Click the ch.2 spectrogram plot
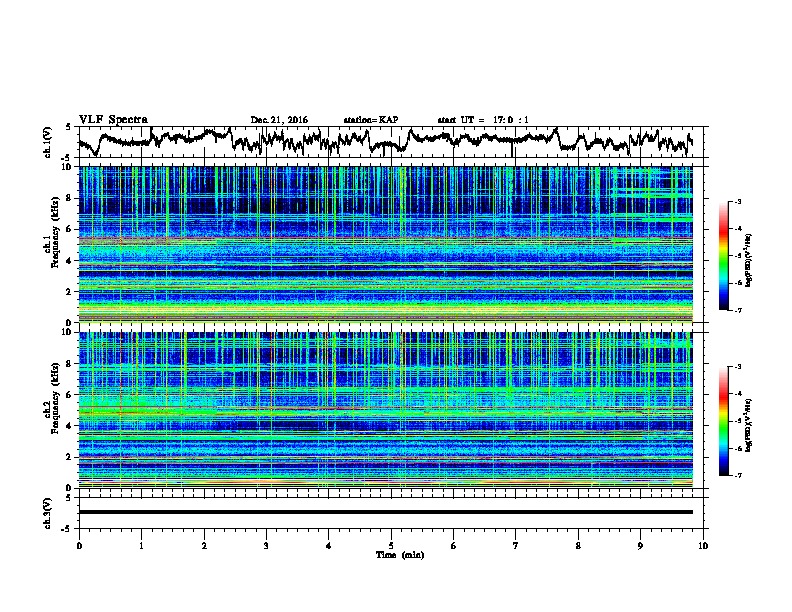 [x=385, y=410]
